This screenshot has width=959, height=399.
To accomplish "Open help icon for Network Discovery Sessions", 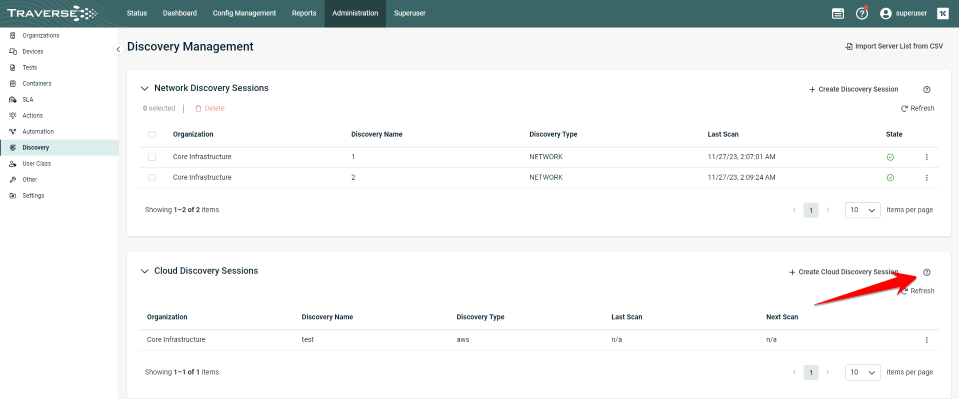I will tap(927, 89).
